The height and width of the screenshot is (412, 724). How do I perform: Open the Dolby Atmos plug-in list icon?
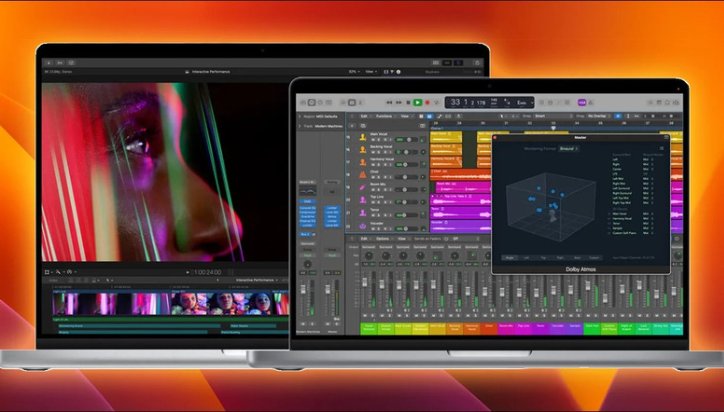click(x=662, y=148)
